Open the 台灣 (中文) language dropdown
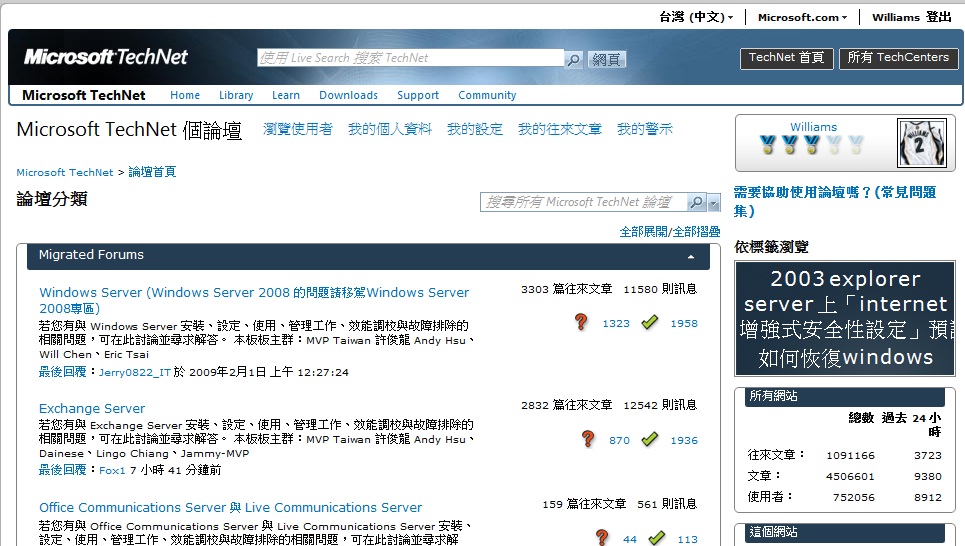The image size is (965, 546). click(x=696, y=17)
